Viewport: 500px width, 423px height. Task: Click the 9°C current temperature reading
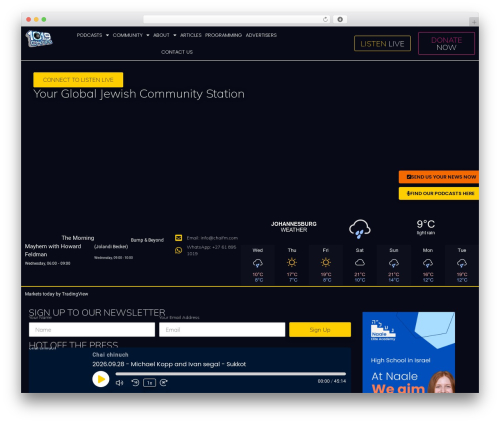pos(426,224)
